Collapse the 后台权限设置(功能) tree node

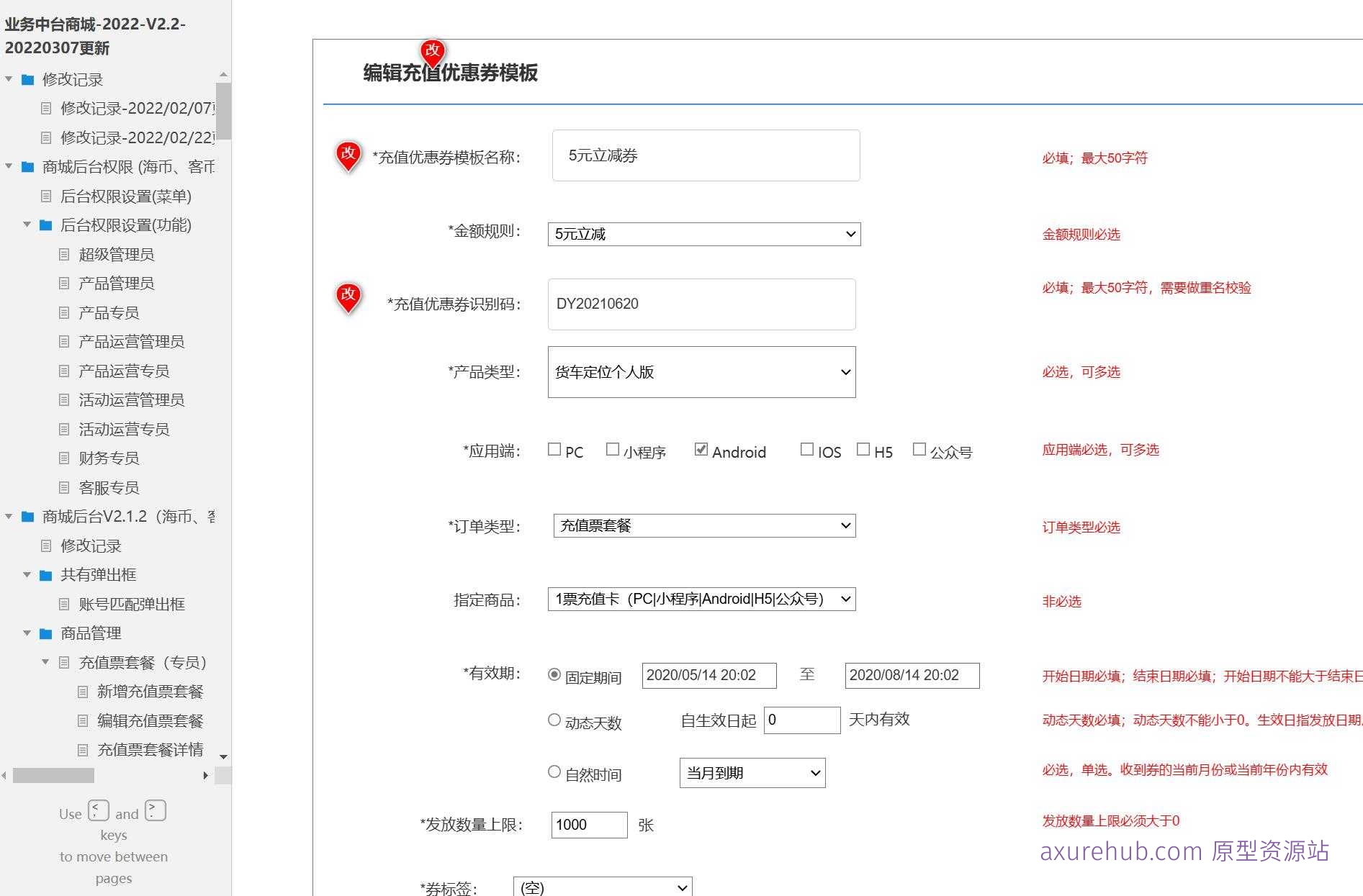click(27, 225)
